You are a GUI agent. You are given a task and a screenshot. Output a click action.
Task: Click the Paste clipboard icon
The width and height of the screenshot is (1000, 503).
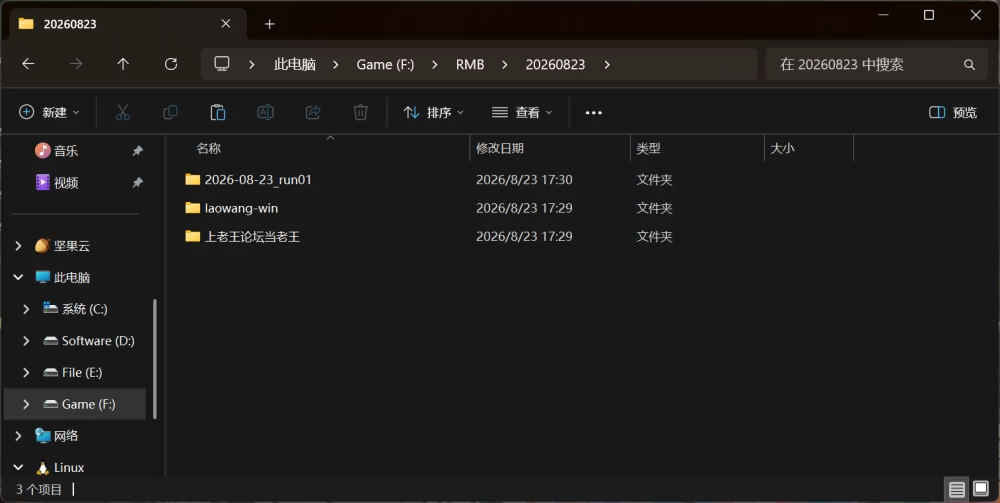[217, 113]
